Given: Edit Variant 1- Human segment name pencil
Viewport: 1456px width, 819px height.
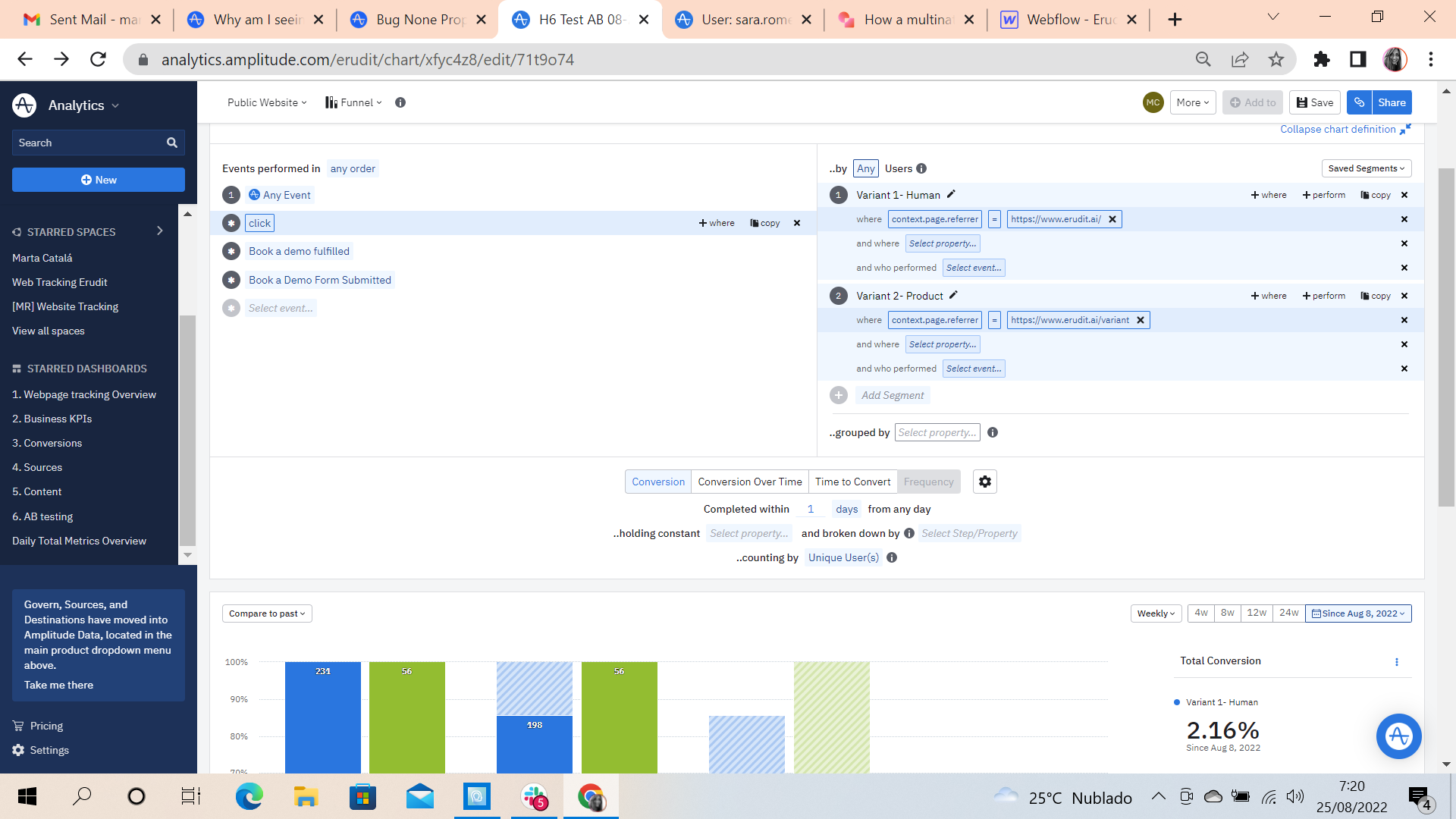Looking at the screenshot, I should point(951,194).
